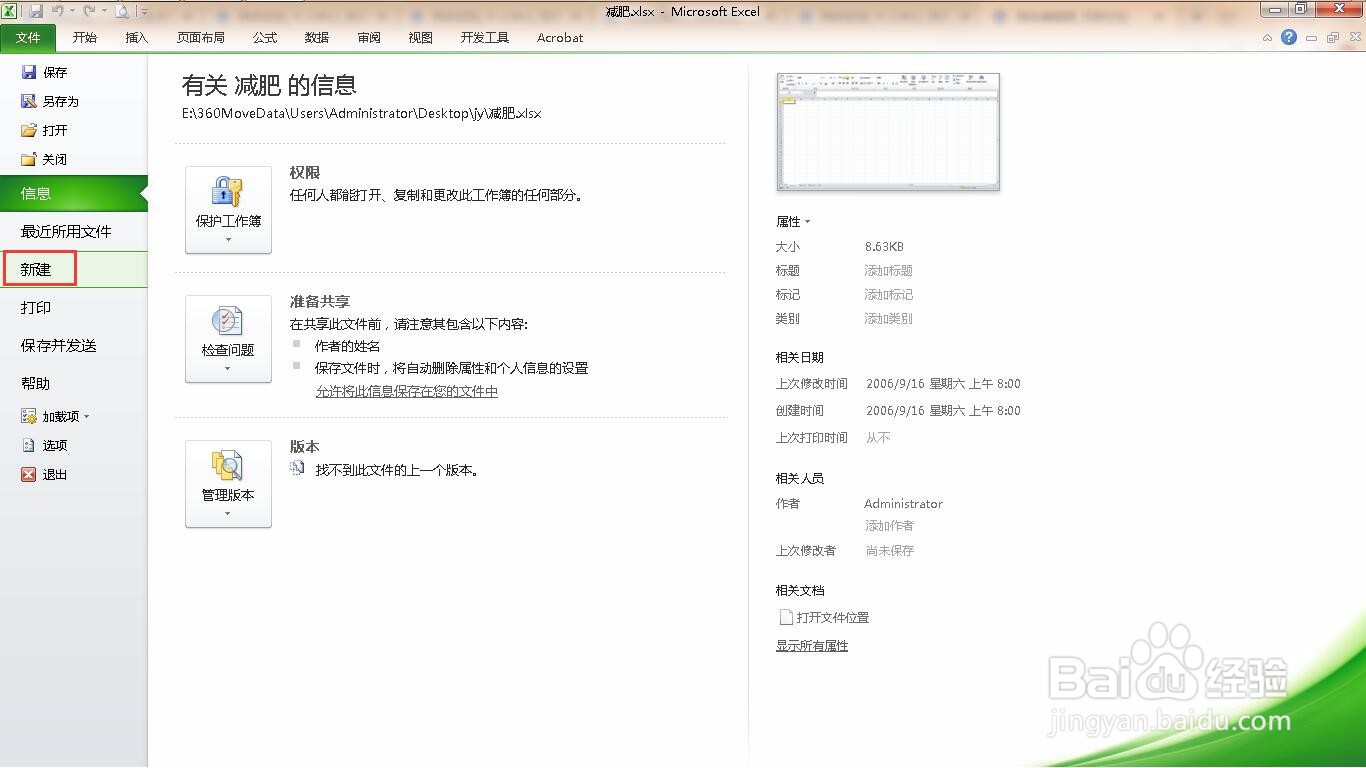Switch to the 公式 ribbon tab
This screenshot has height=768, width=1366.
pyautogui.click(x=265, y=38)
